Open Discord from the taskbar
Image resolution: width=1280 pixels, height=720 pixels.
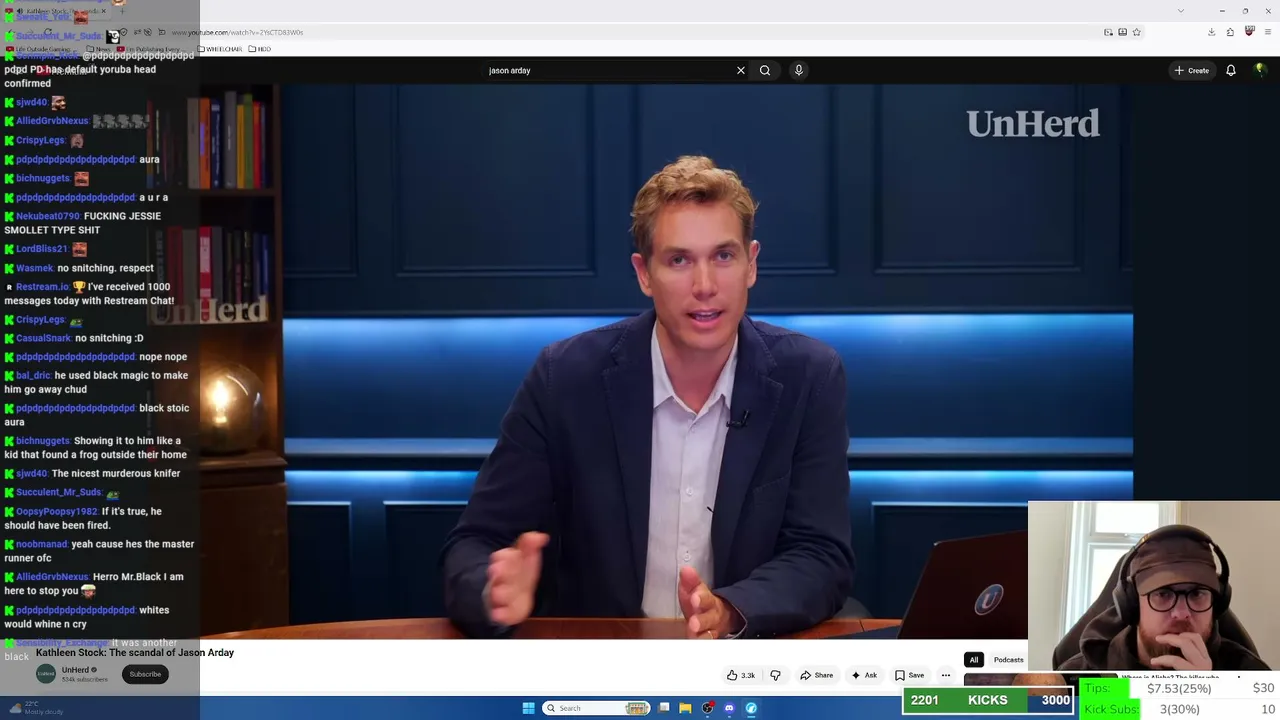(x=729, y=708)
